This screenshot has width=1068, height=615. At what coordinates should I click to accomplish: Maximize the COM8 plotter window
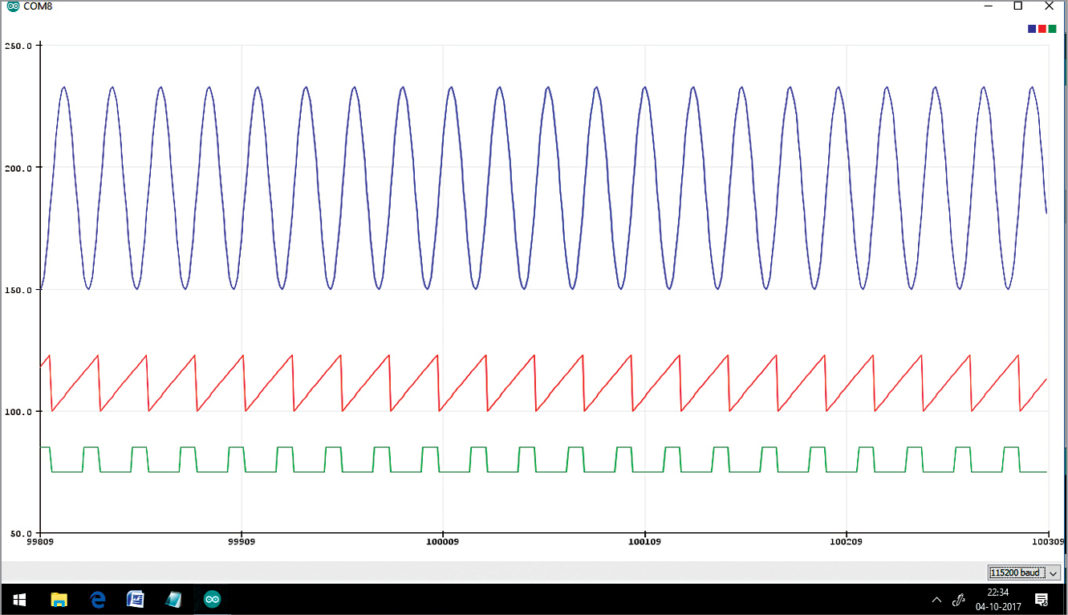click(x=1018, y=6)
